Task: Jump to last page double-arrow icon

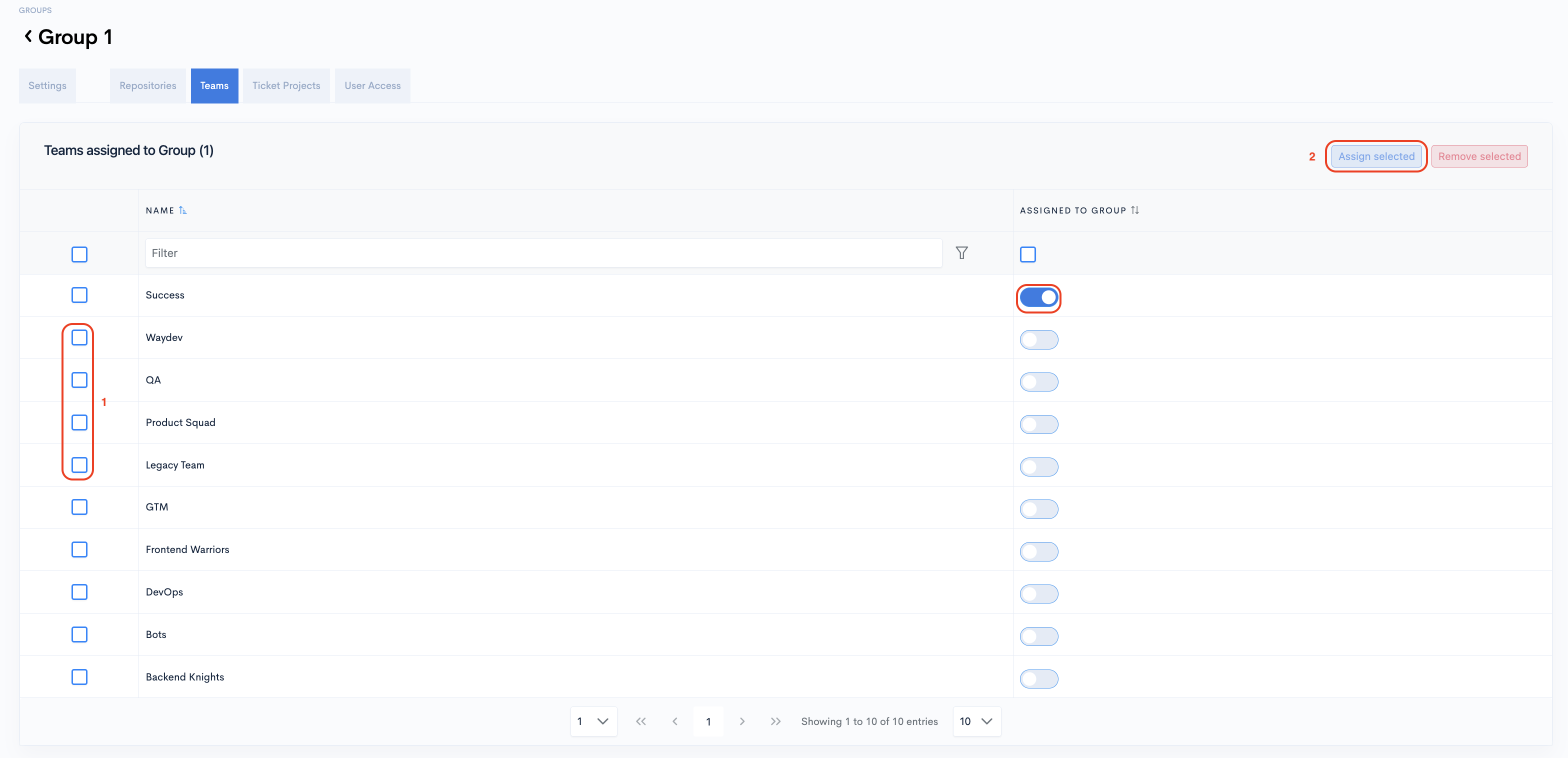Action: click(775, 721)
